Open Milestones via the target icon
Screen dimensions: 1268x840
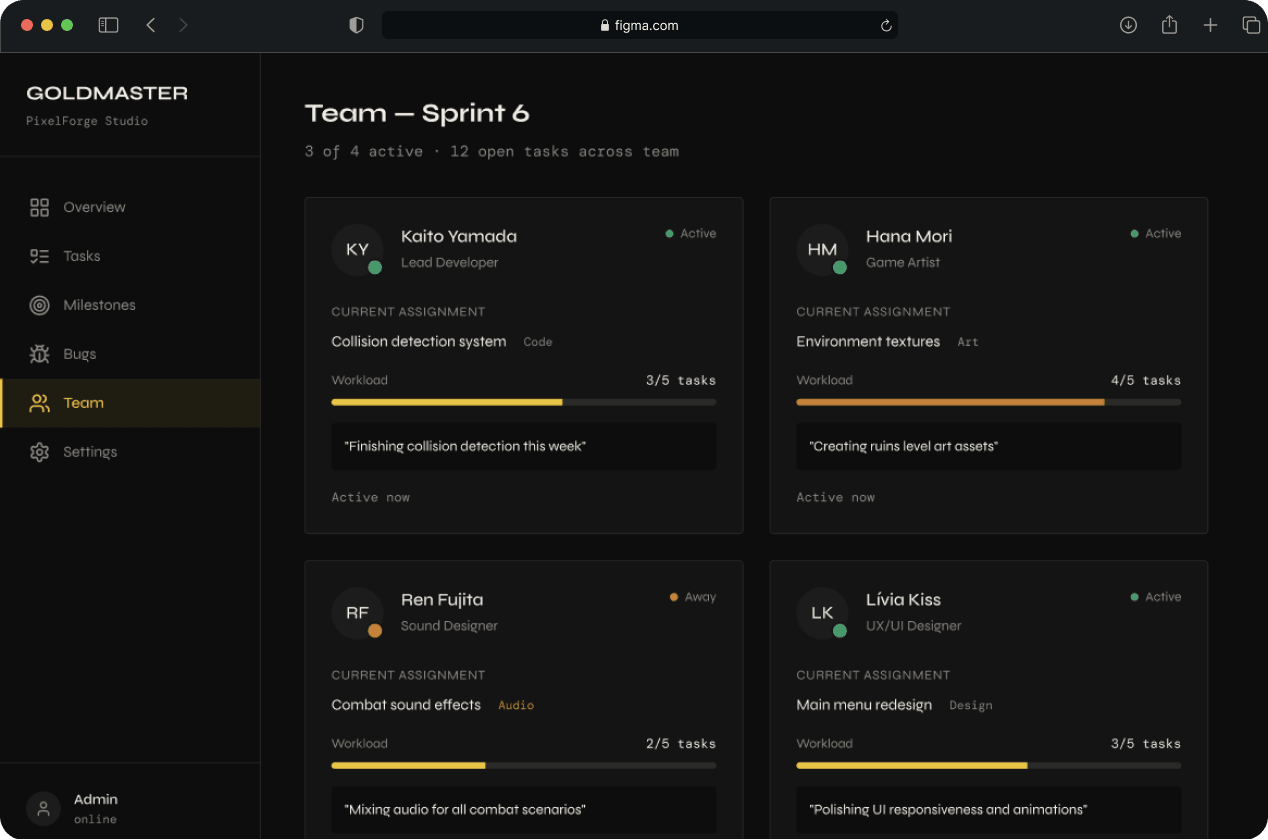coord(40,304)
